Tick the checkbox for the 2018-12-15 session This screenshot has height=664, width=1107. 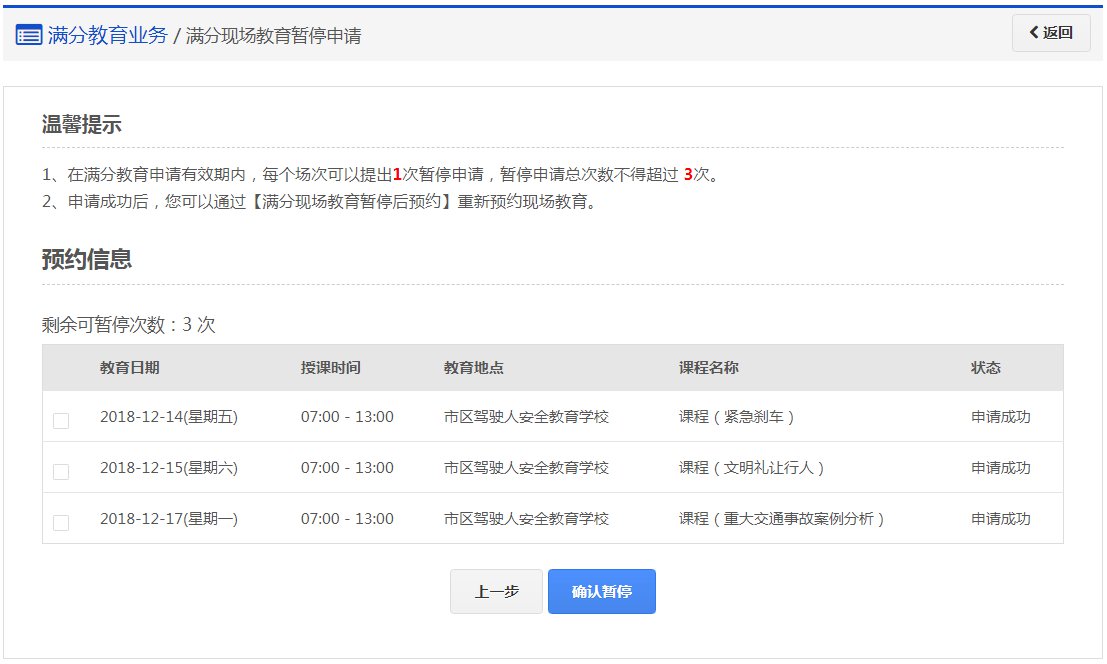61,472
